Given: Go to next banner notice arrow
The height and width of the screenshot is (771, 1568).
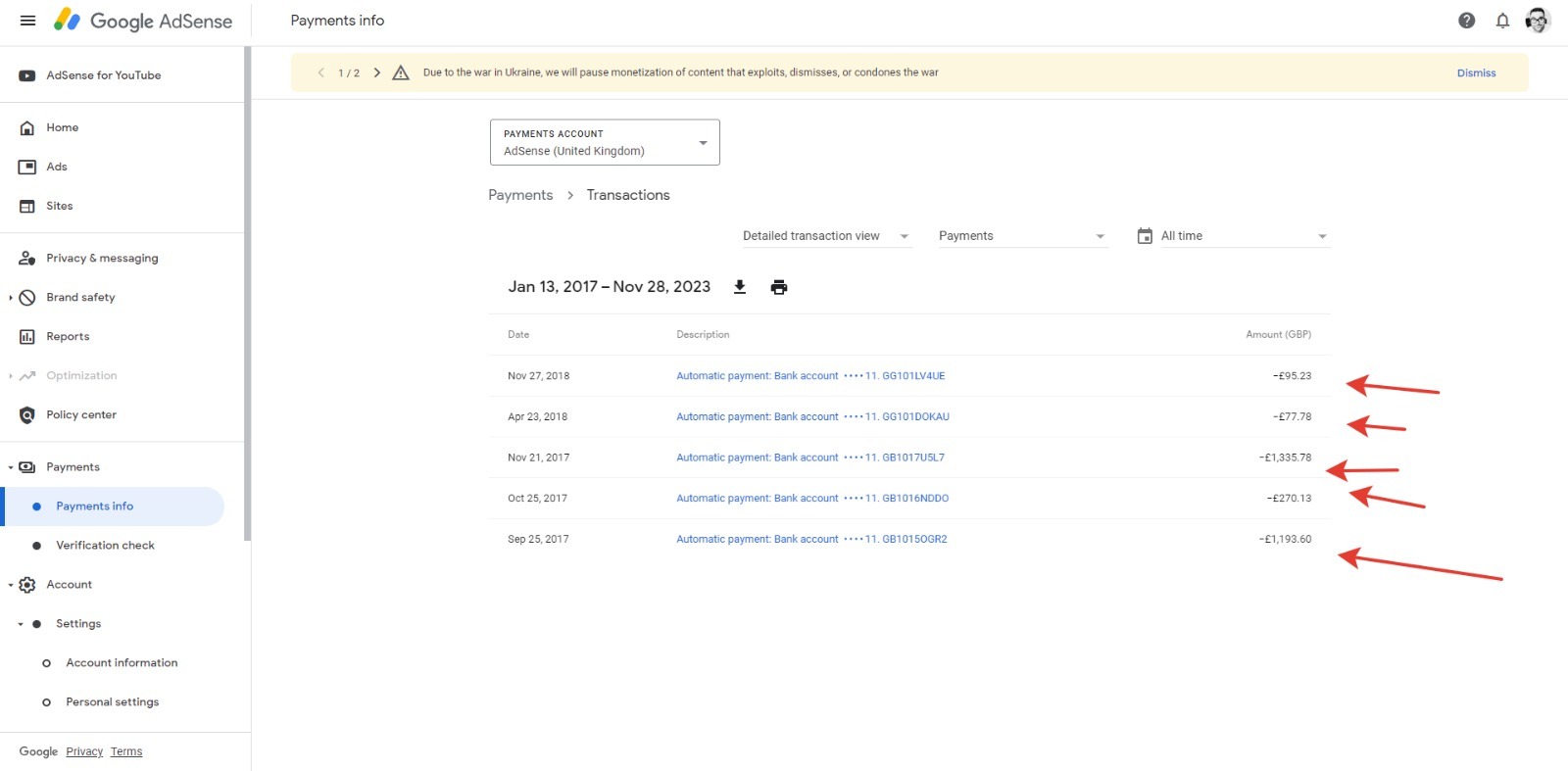Looking at the screenshot, I should (x=377, y=72).
